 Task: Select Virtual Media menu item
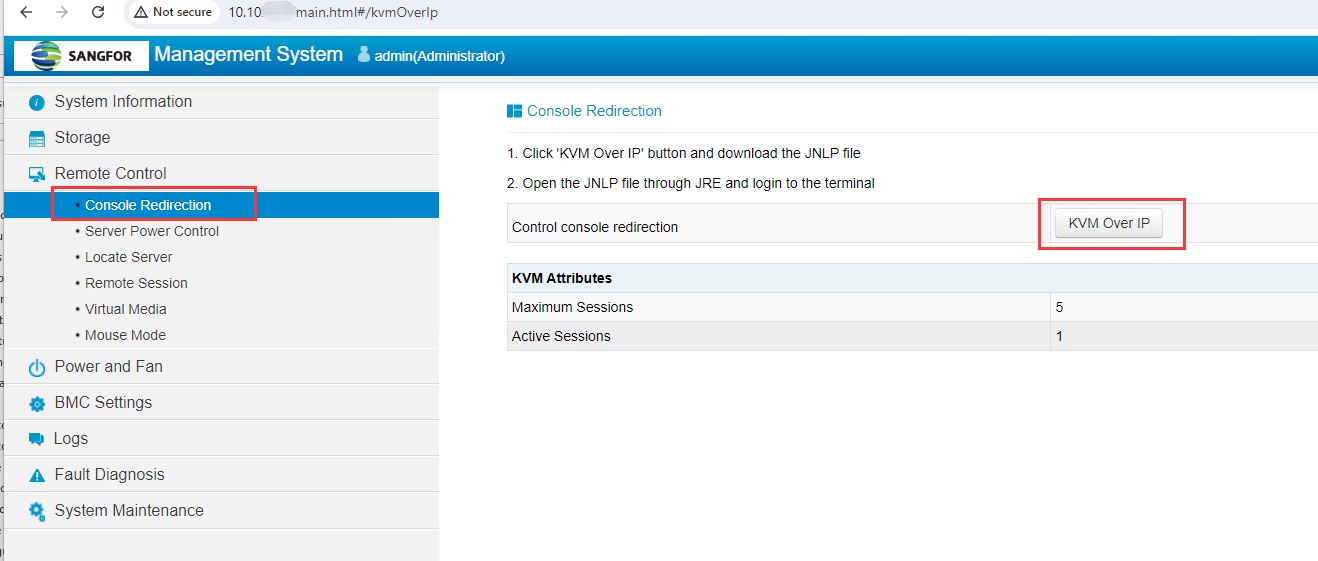click(x=126, y=309)
